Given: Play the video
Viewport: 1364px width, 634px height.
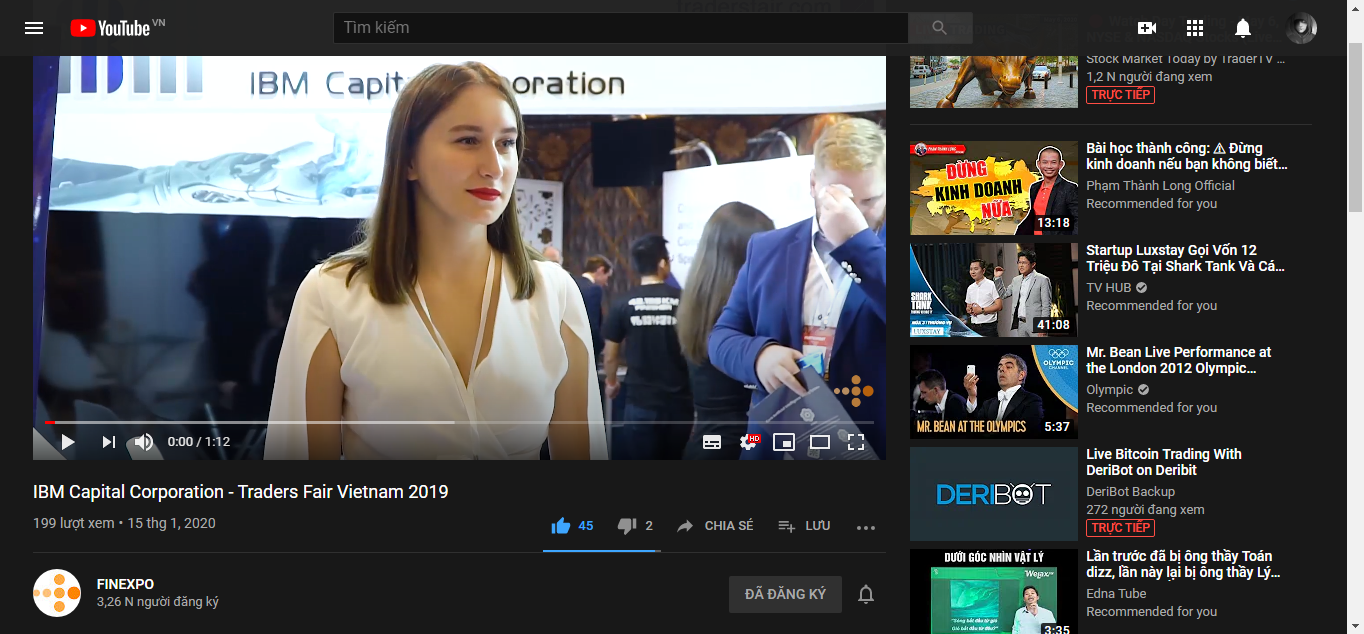Looking at the screenshot, I should coord(68,442).
